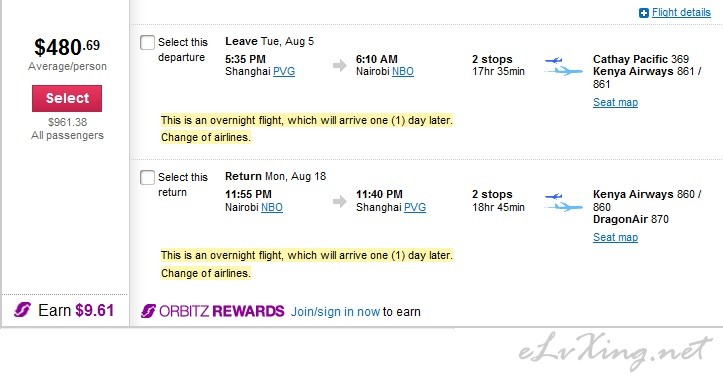
Task: Click Join/sign in now link
Action: 335,312
